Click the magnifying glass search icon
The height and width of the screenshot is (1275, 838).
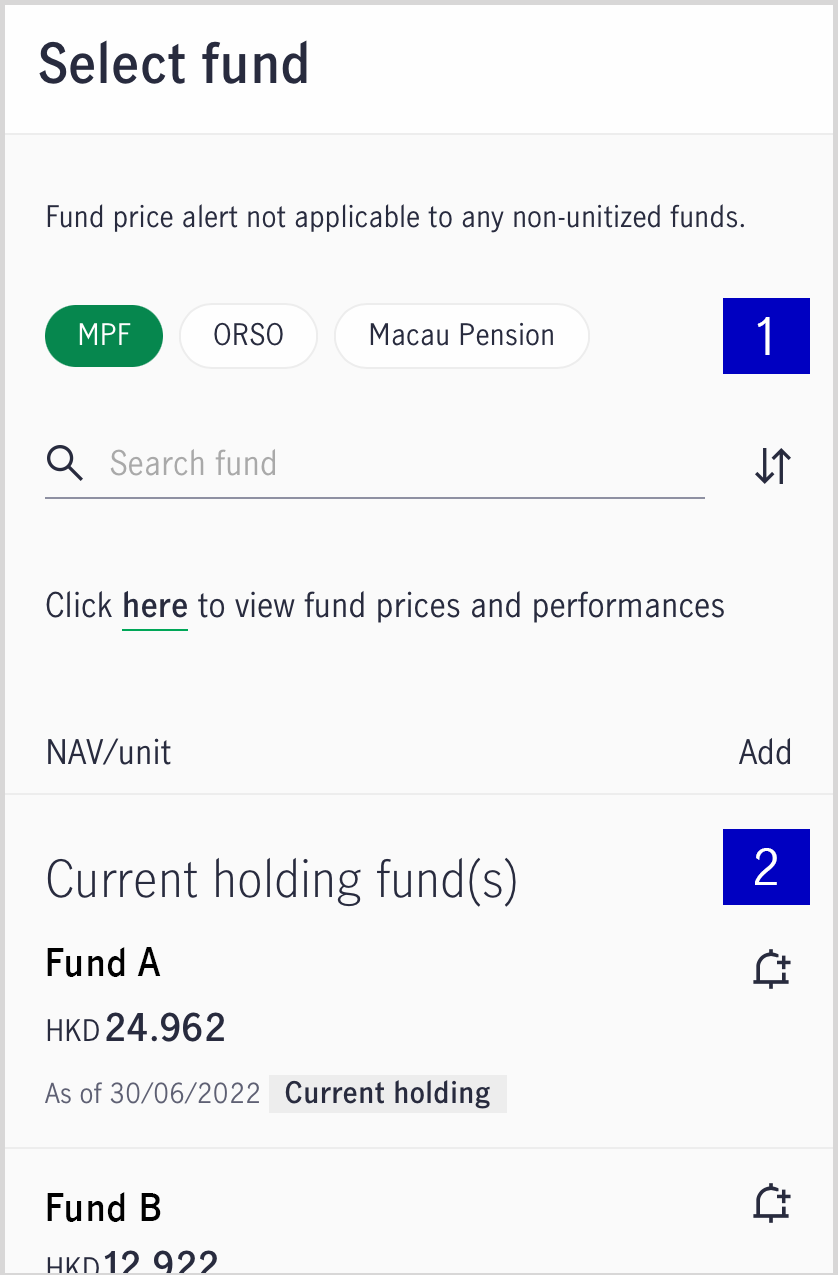pyautogui.click(x=65, y=464)
